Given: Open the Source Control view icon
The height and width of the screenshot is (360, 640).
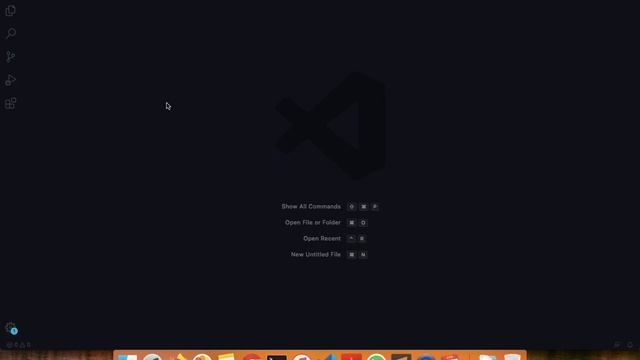Looking at the screenshot, I should tap(11, 56).
